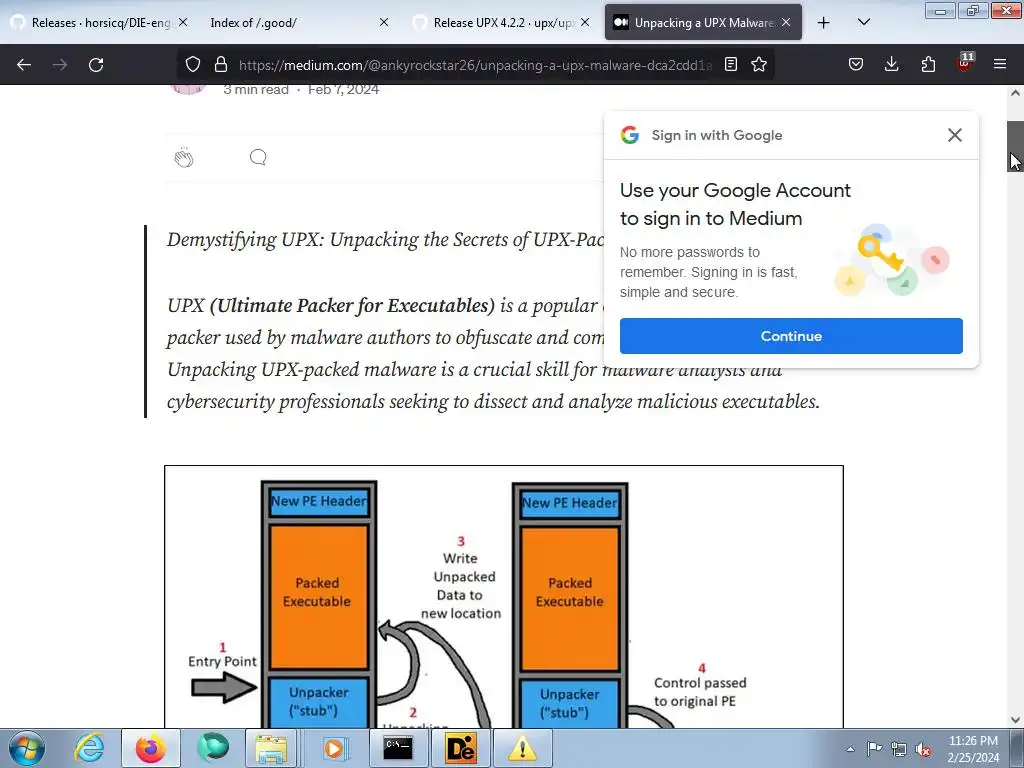Screen dimensions: 1024x768
Task: Toggle reader view icon in address bar
Action: click(x=731, y=64)
